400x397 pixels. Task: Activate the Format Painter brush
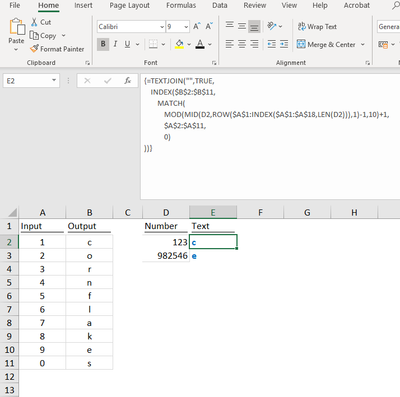coord(34,49)
